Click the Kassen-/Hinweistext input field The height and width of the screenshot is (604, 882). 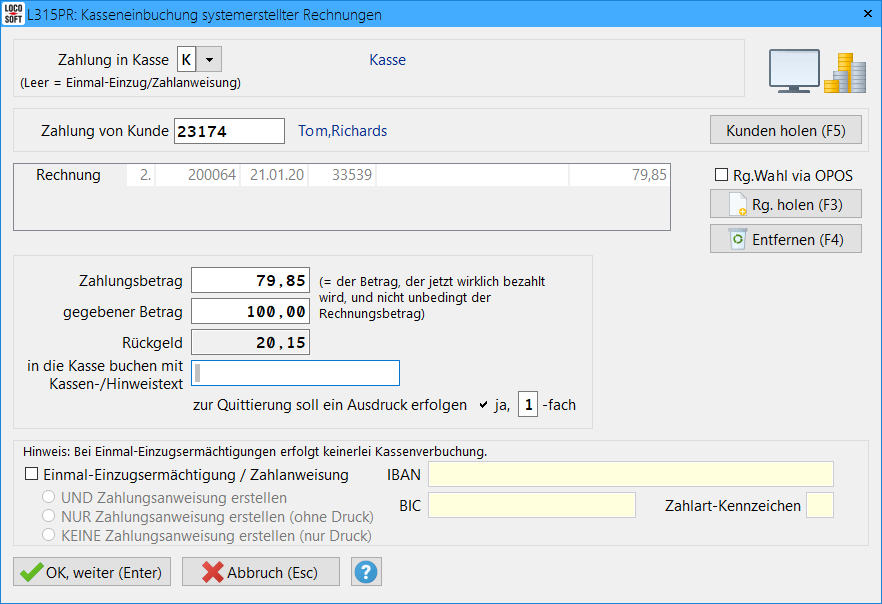pyautogui.click(x=295, y=373)
